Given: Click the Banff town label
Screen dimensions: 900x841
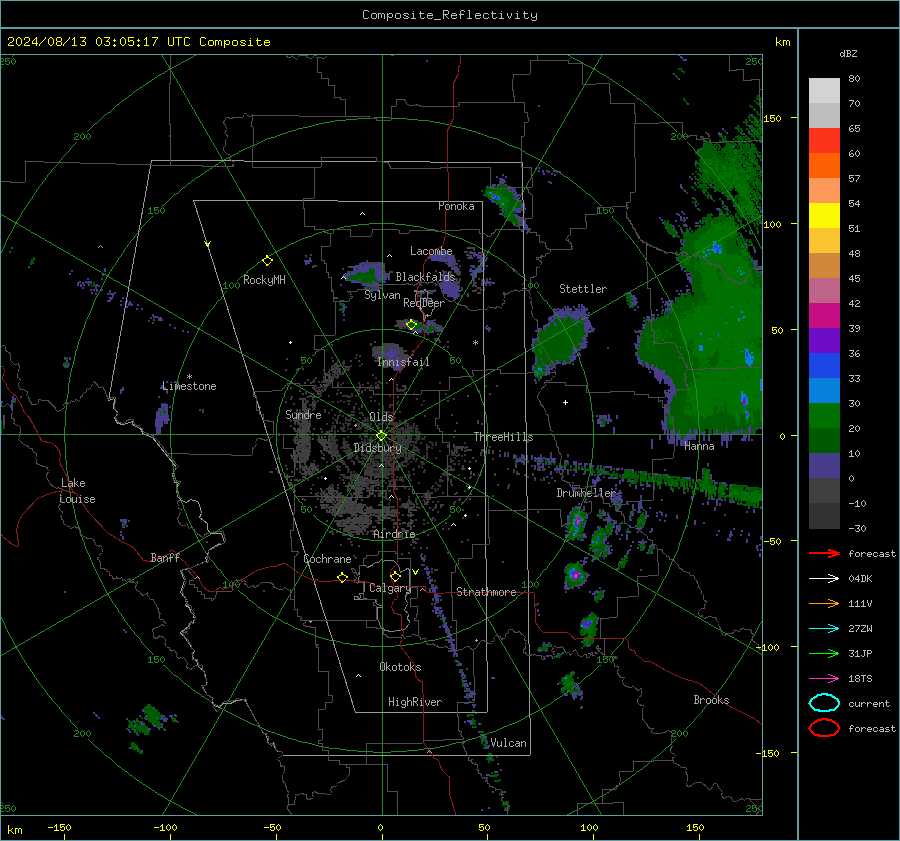Looking at the screenshot, I should (165, 557).
